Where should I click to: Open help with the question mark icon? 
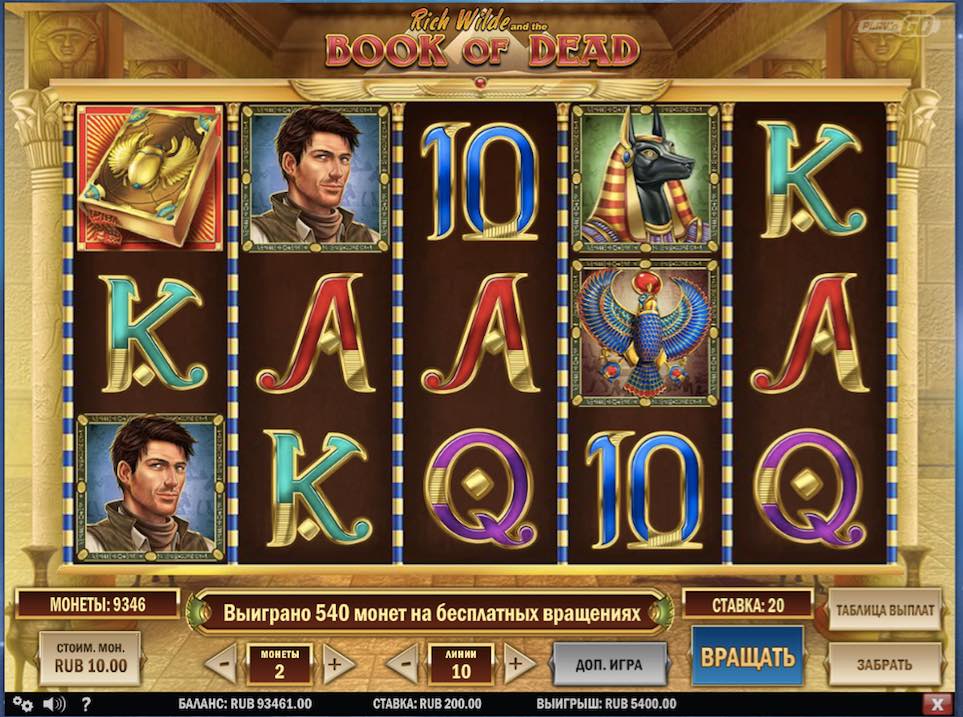tap(86, 704)
